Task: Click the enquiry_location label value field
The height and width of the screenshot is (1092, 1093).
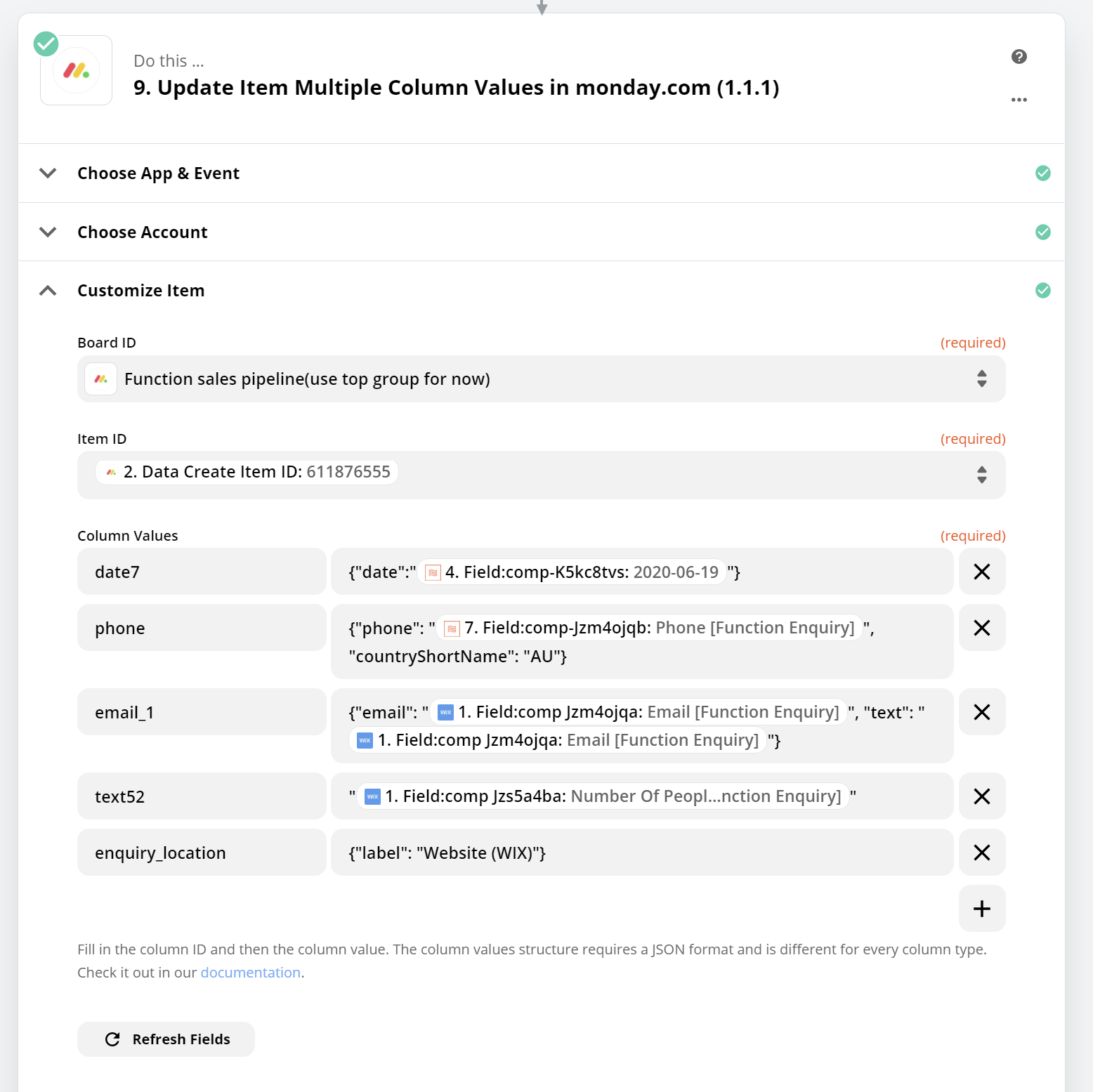Action: [x=642, y=853]
